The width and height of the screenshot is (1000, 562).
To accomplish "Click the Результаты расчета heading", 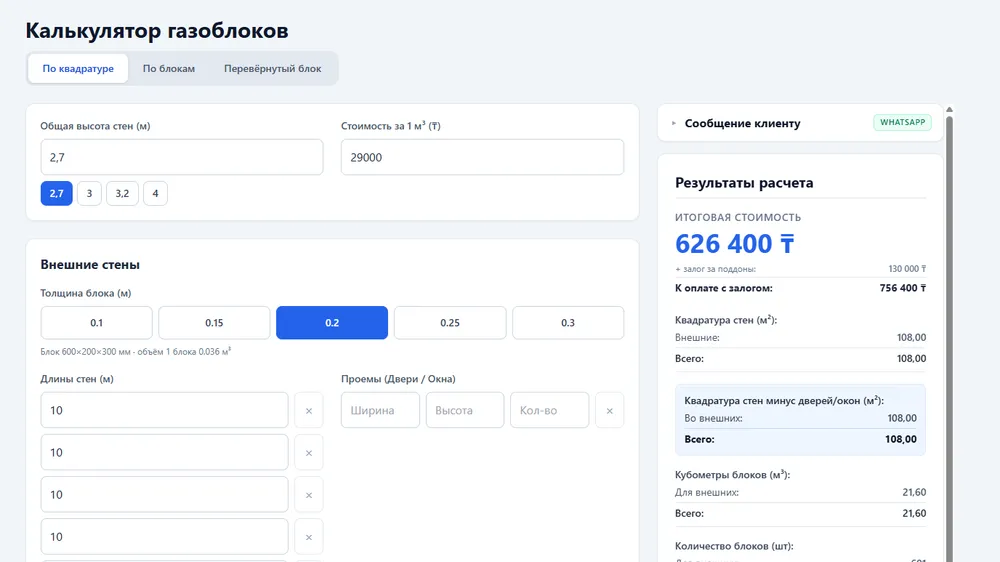I will (x=744, y=182).
